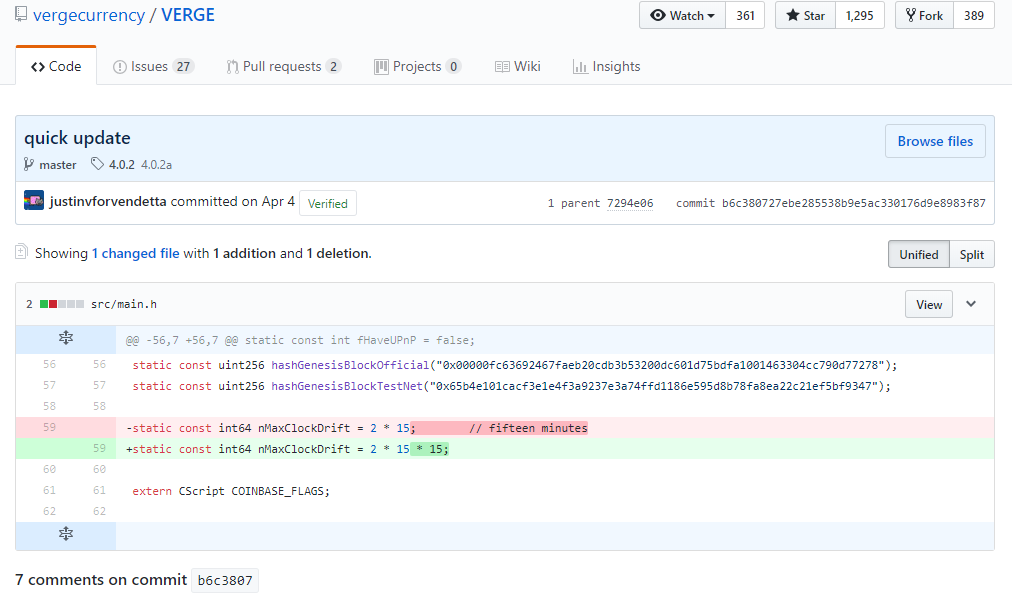Switch to the Code tab
This screenshot has height=602, width=1012.
coord(56,66)
